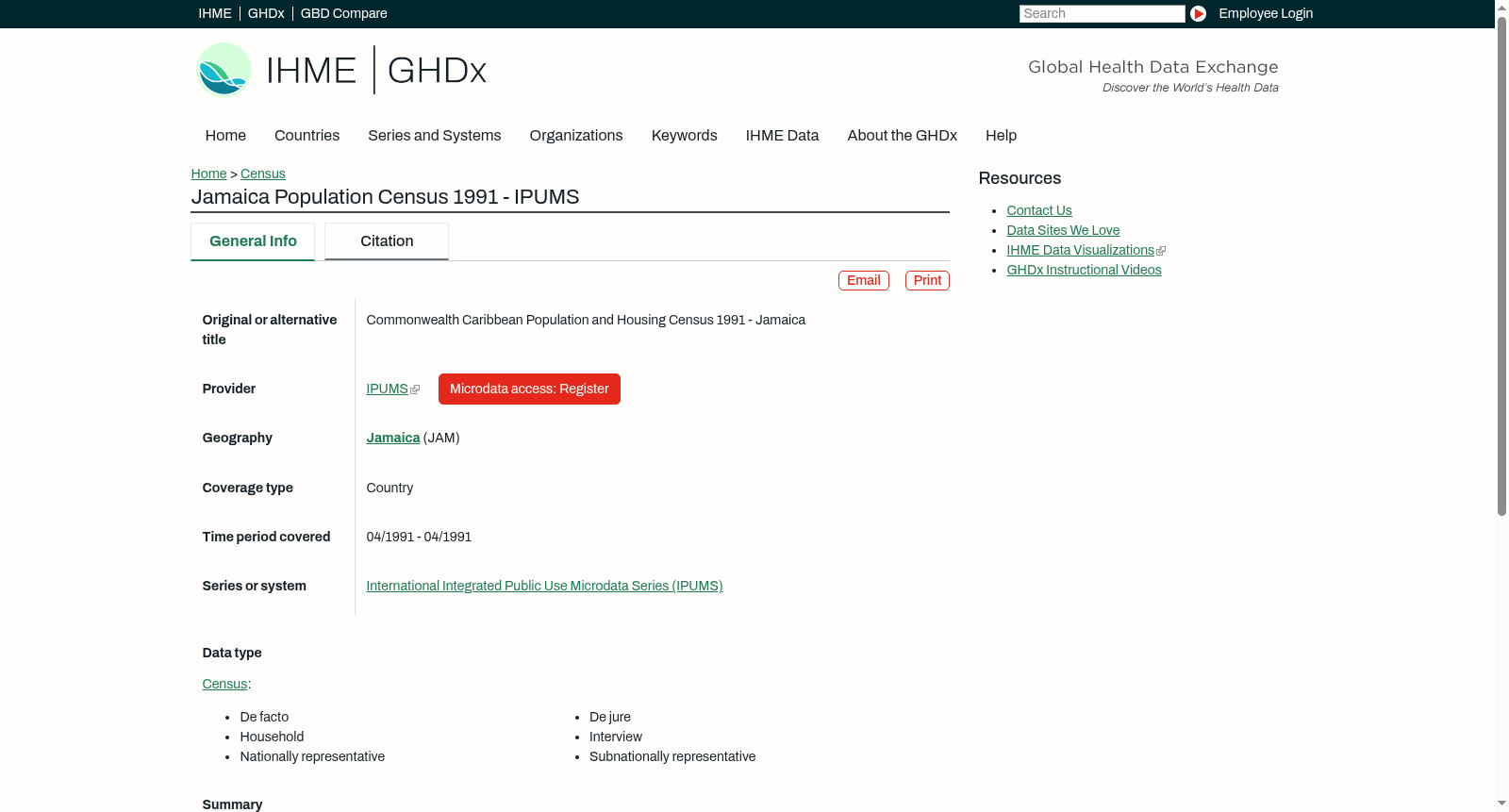Open GBD Compare in top bar
Viewport: 1509px width, 812px height.
pyautogui.click(x=343, y=13)
